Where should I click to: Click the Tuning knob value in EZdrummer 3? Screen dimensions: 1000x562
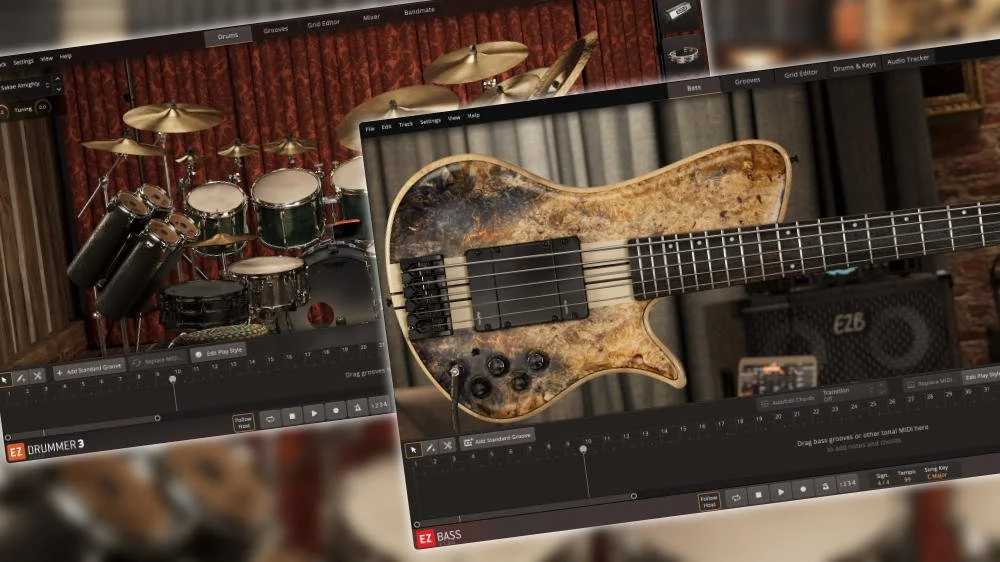(x=42, y=107)
